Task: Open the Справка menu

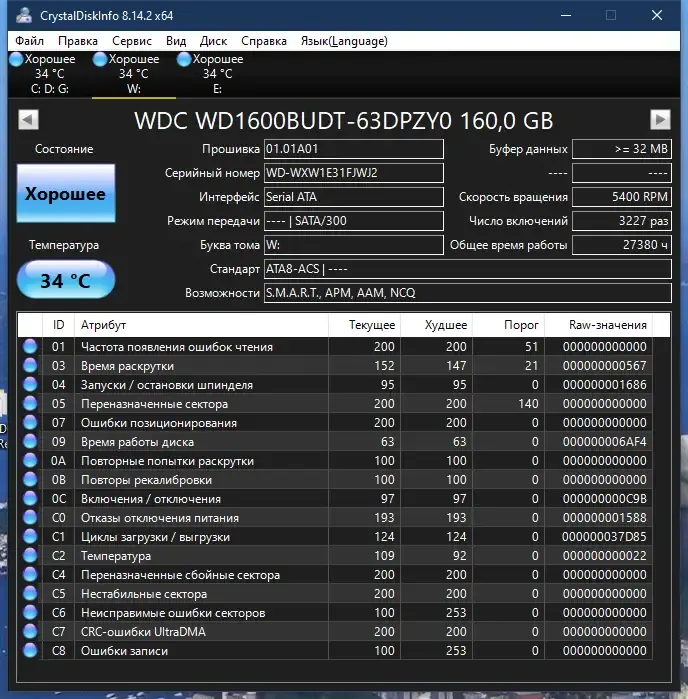Action: (264, 41)
